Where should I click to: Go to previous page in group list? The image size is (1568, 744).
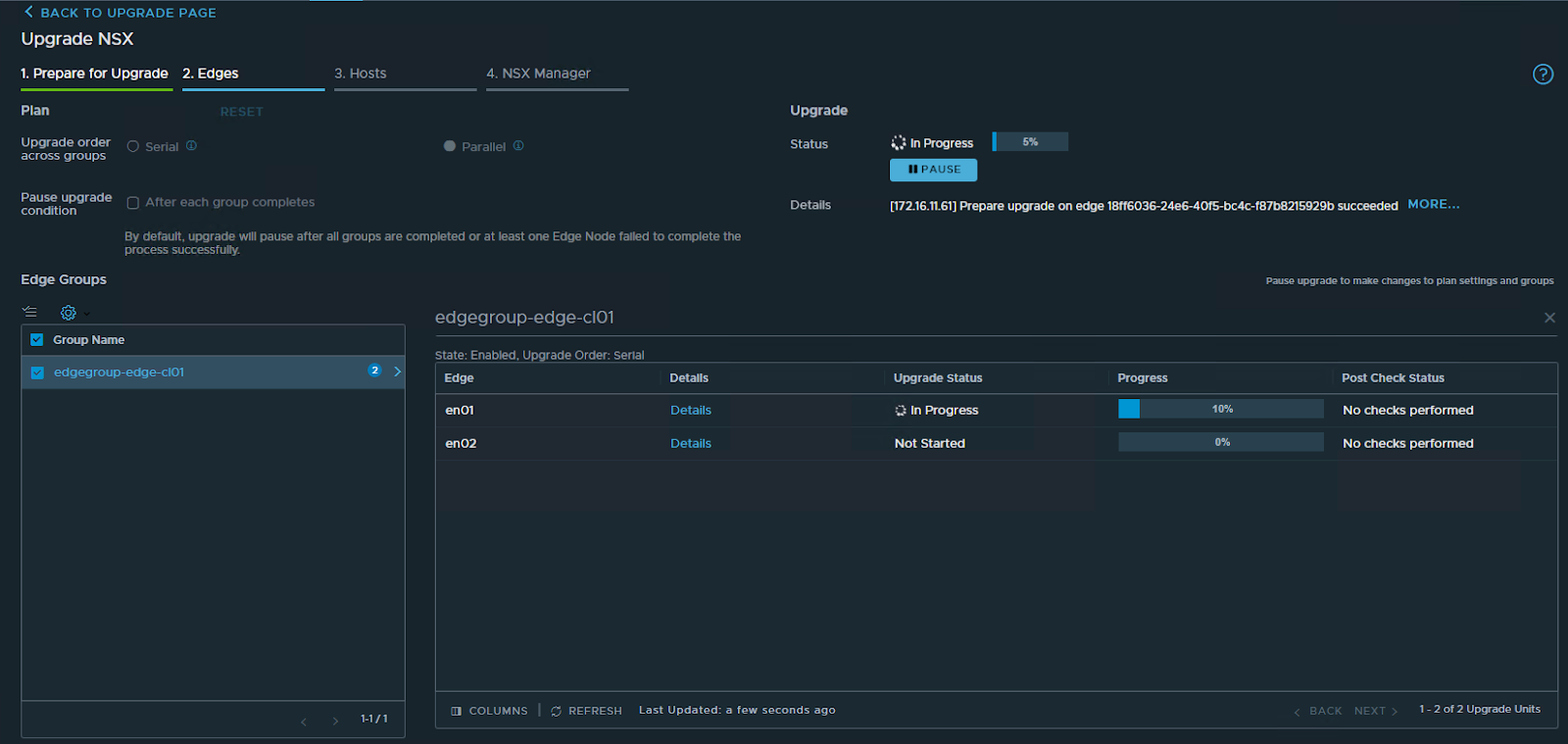point(304,721)
